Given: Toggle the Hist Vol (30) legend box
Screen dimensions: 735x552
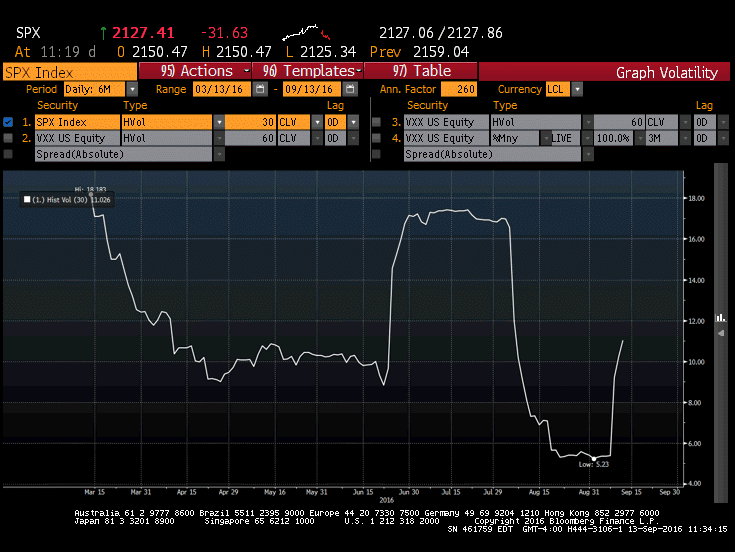Looking at the screenshot, I should (27, 200).
